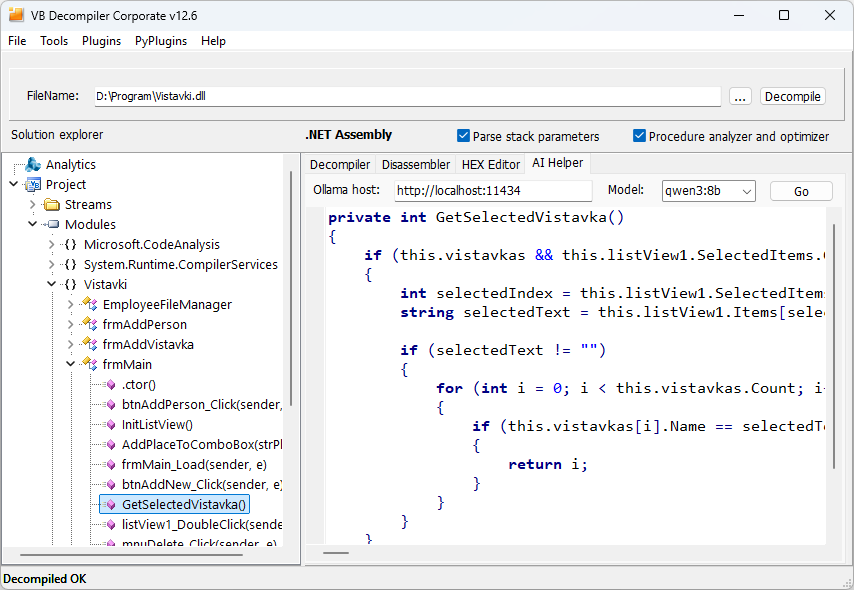Collapse the frmMain tree node
This screenshot has width=854, height=590.
(x=71, y=365)
